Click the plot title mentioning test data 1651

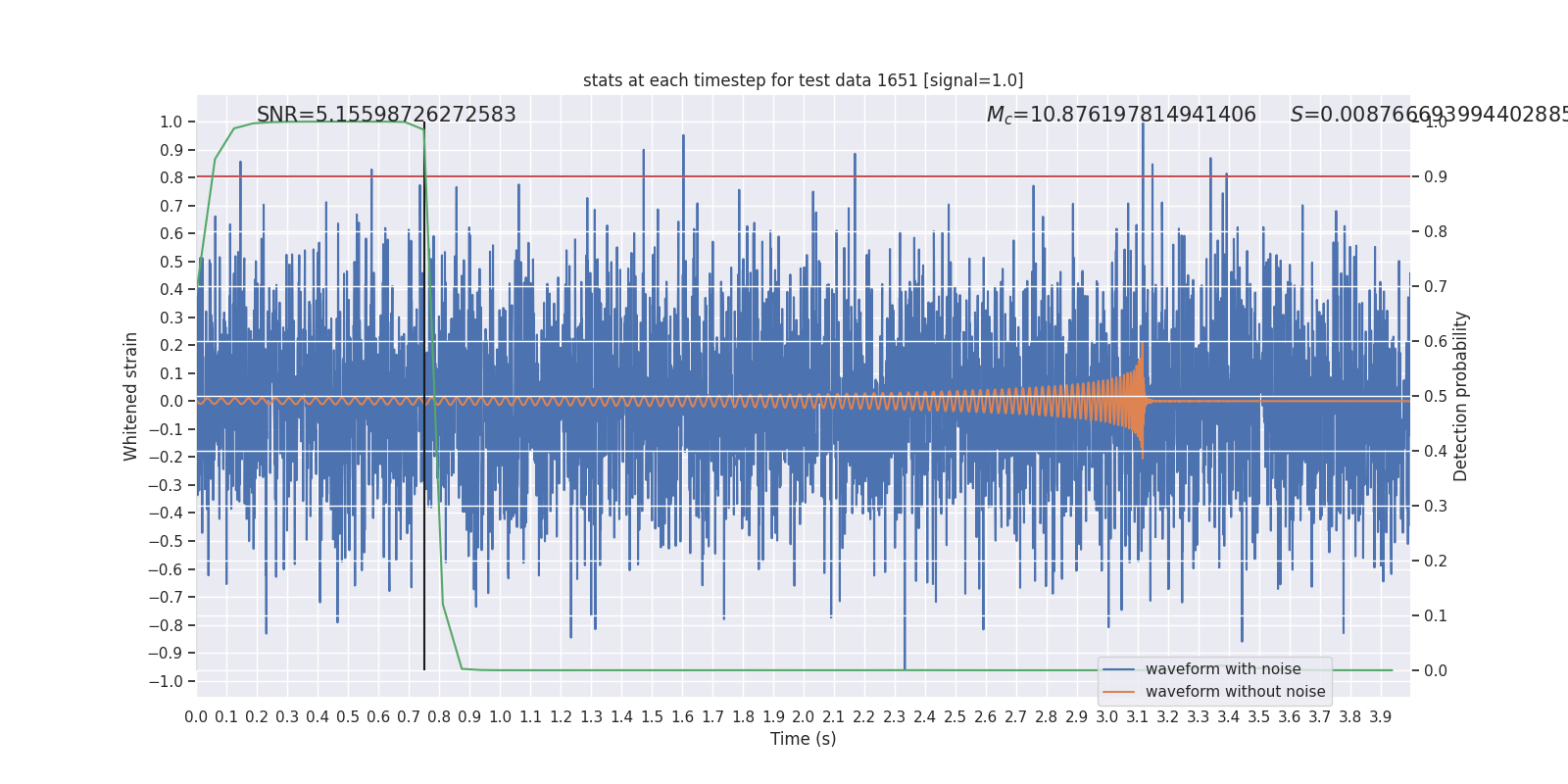pos(803,80)
